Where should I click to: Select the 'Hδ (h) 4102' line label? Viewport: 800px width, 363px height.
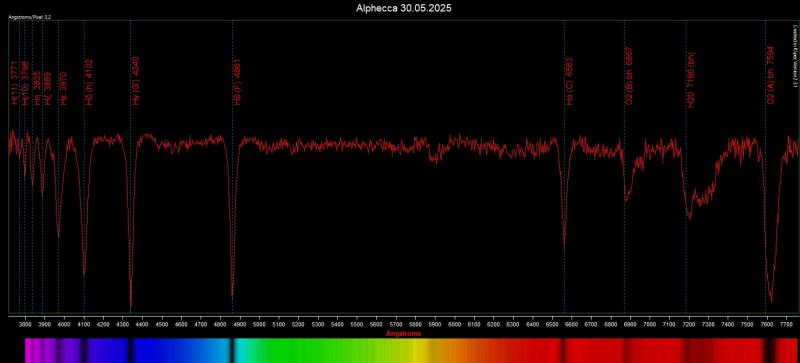point(89,82)
